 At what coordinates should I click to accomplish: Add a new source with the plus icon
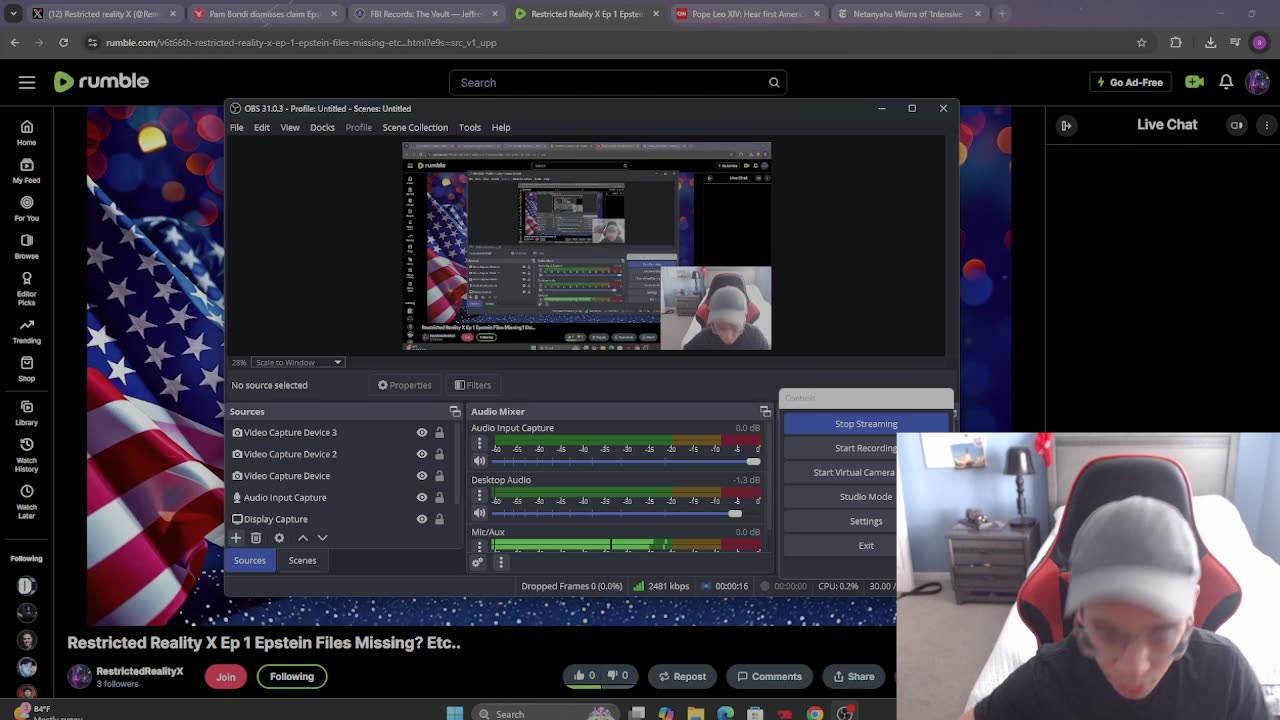click(x=236, y=538)
